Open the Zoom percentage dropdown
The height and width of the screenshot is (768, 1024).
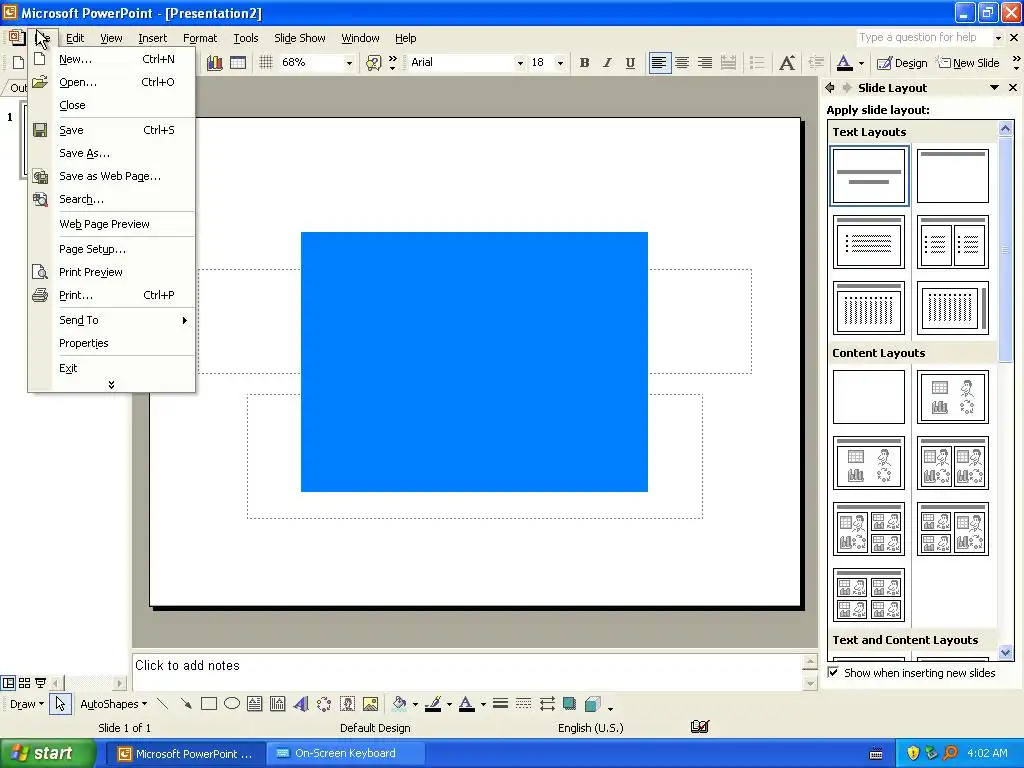(349, 63)
